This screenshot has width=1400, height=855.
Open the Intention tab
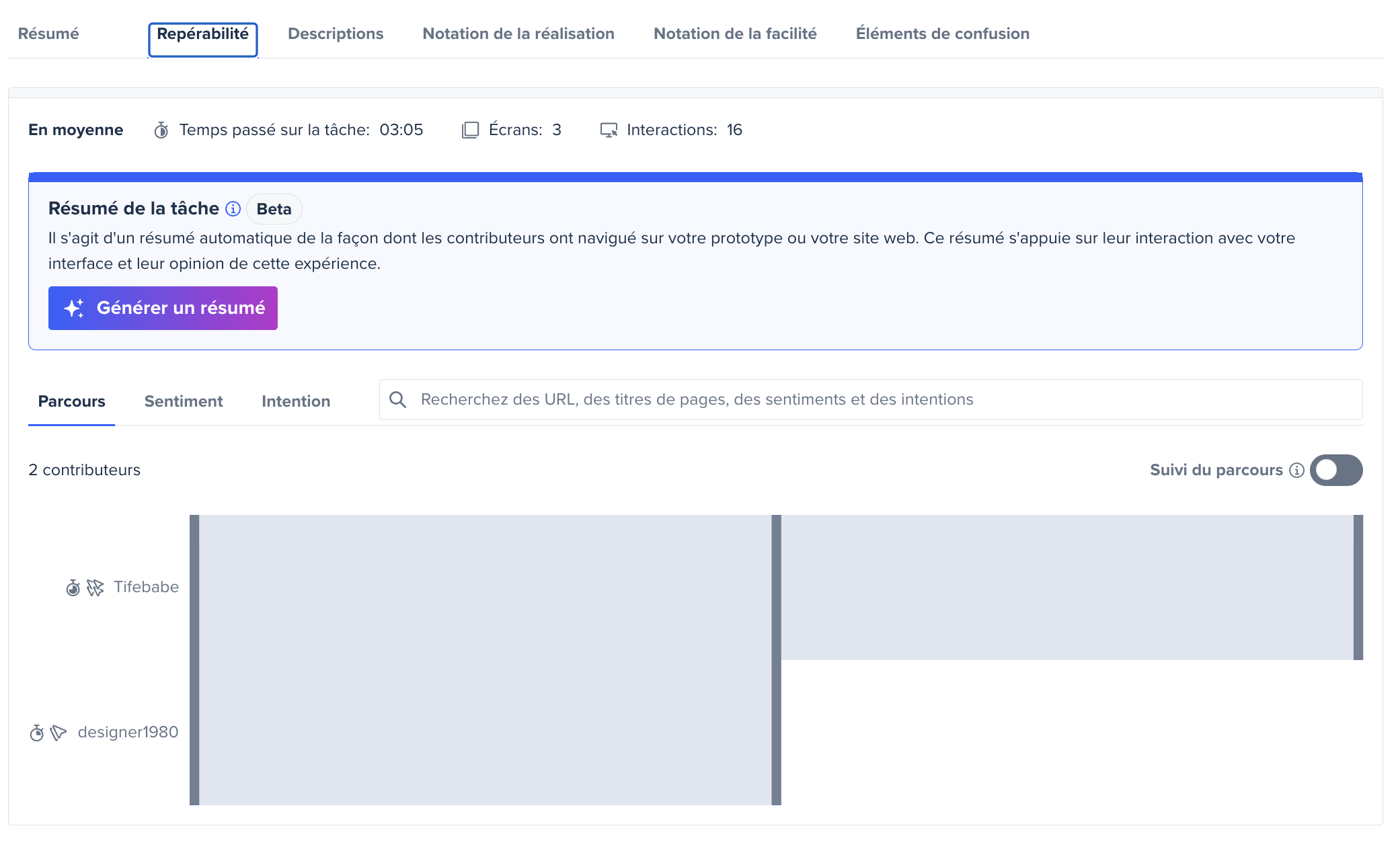tap(296, 401)
